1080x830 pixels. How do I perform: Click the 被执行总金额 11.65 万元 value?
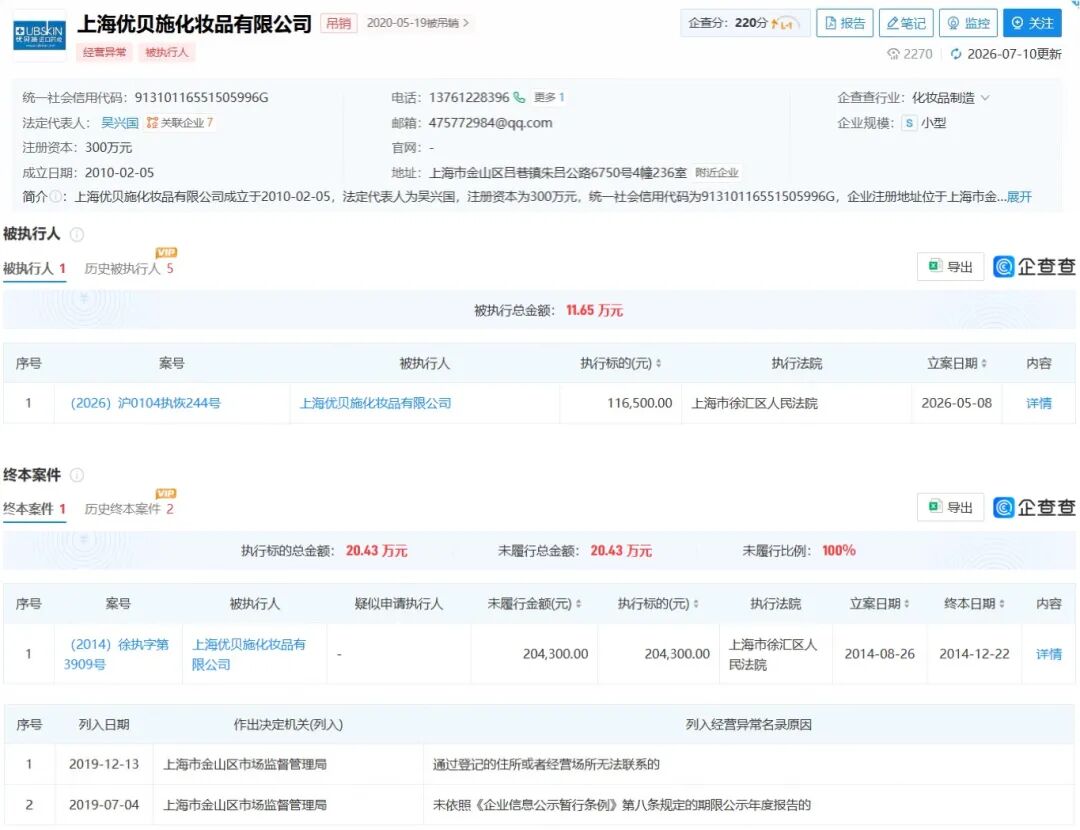[x=594, y=310]
